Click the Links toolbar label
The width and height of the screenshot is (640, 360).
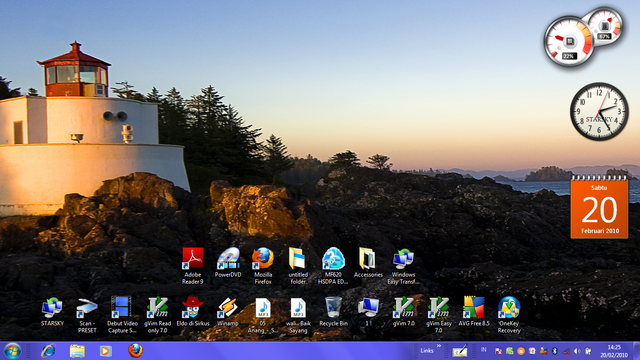click(x=427, y=351)
